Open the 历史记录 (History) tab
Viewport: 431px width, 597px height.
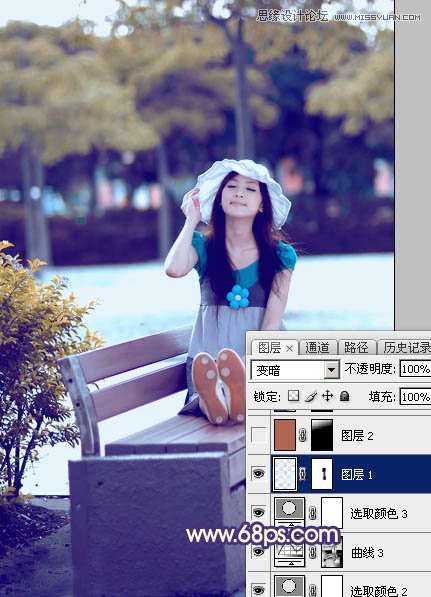[x=405, y=347]
